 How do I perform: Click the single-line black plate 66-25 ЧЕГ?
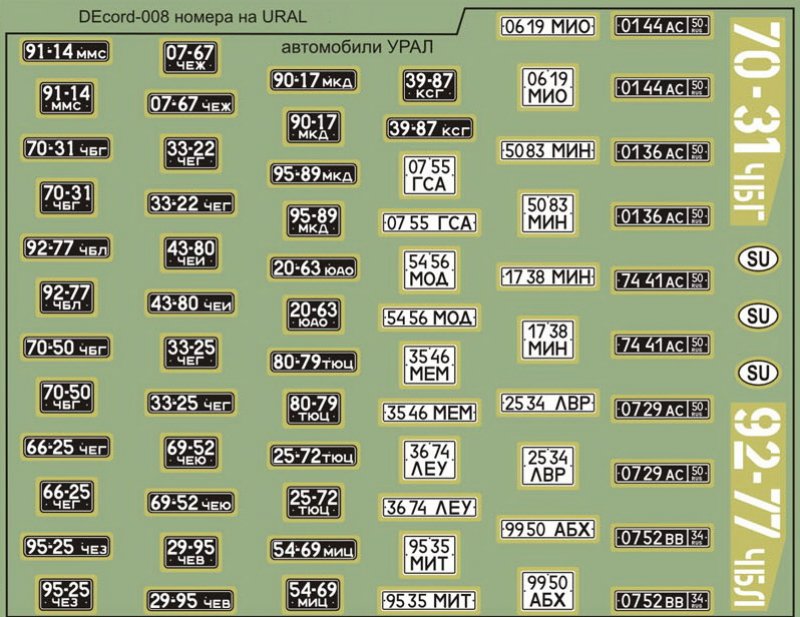pos(66,447)
